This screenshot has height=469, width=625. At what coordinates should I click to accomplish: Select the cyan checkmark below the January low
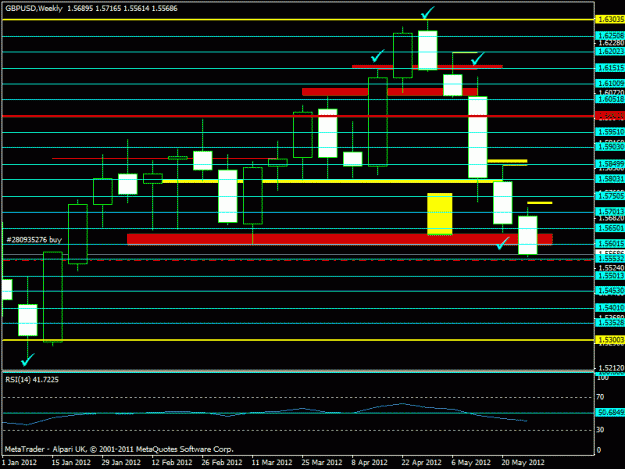(28, 360)
